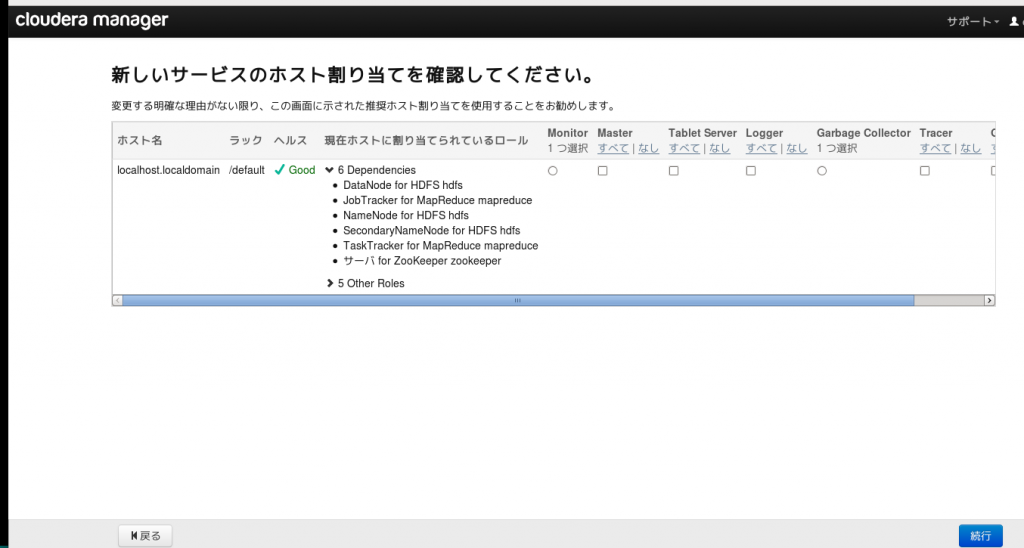1024x548 pixels.
Task: Click the ホスト名 column header
Action: coord(140,140)
